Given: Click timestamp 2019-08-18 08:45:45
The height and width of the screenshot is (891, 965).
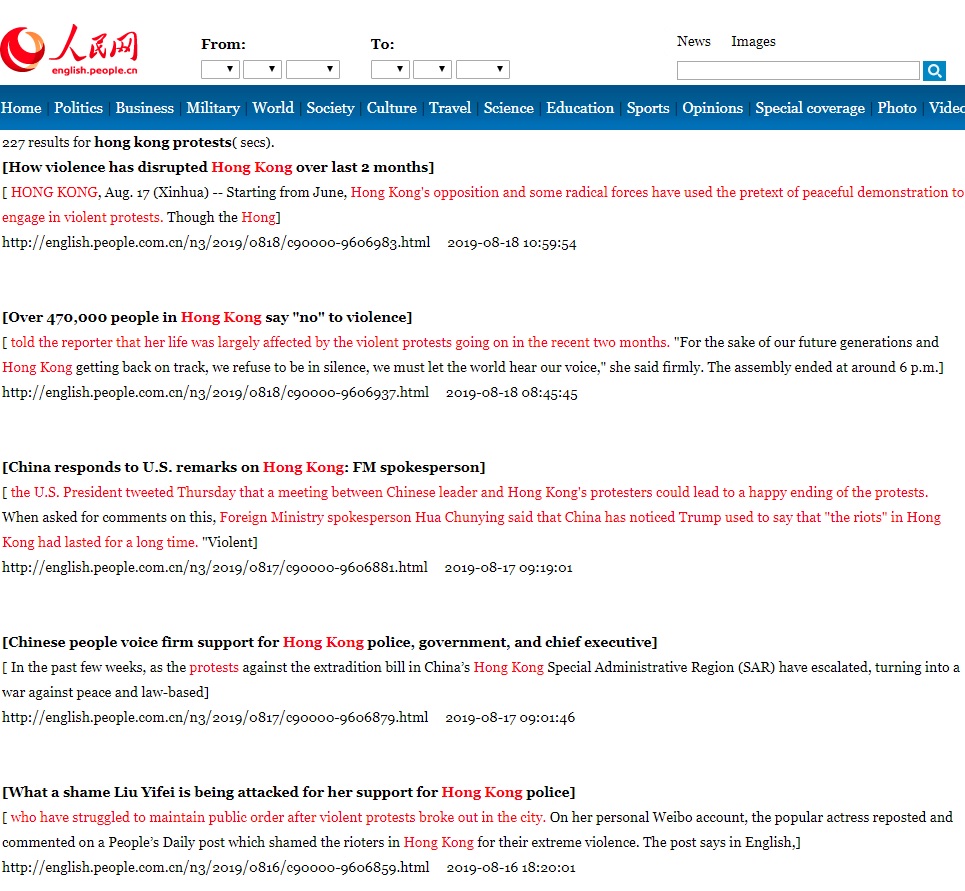Looking at the screenshot, I should click(512, 393).
